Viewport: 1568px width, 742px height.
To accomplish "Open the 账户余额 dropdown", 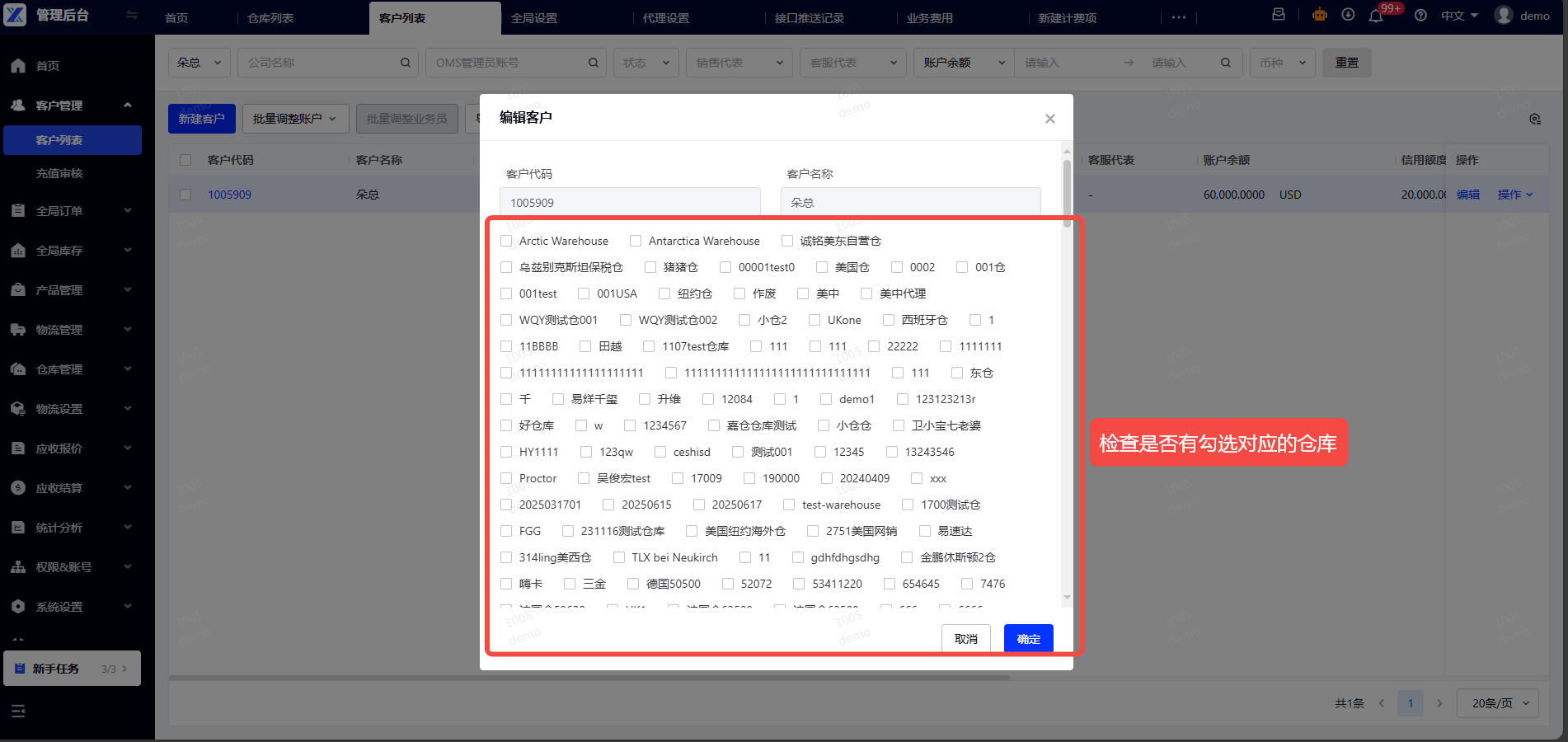I will [x=965, y=63].
